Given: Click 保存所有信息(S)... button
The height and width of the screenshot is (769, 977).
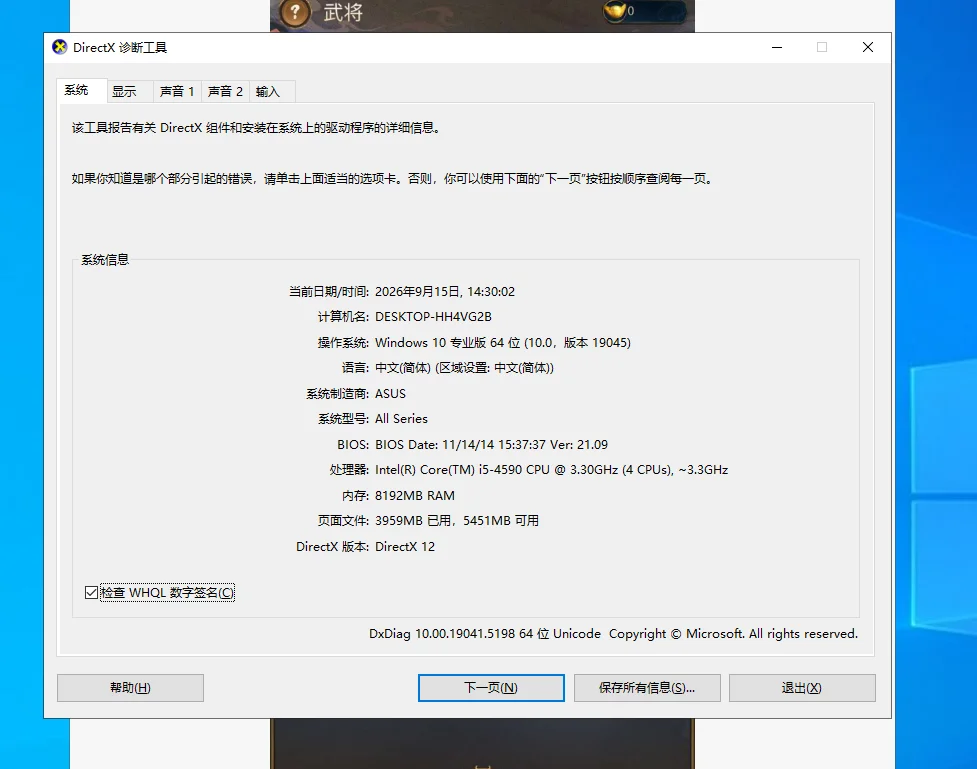Looking at the screenshot, I should point(647,688).
